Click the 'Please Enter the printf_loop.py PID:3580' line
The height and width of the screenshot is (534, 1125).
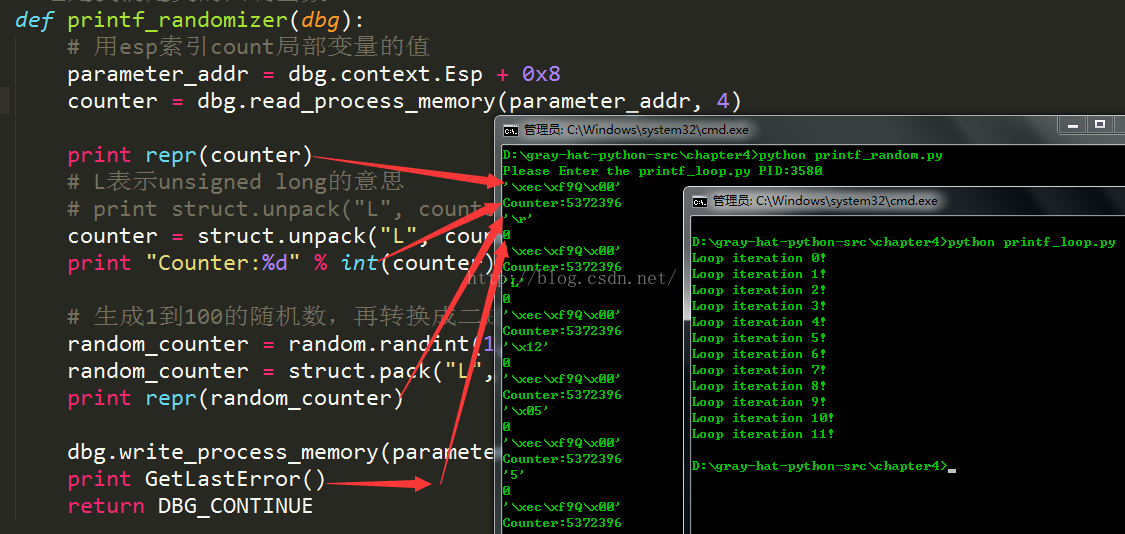click(x=662, y=171)
